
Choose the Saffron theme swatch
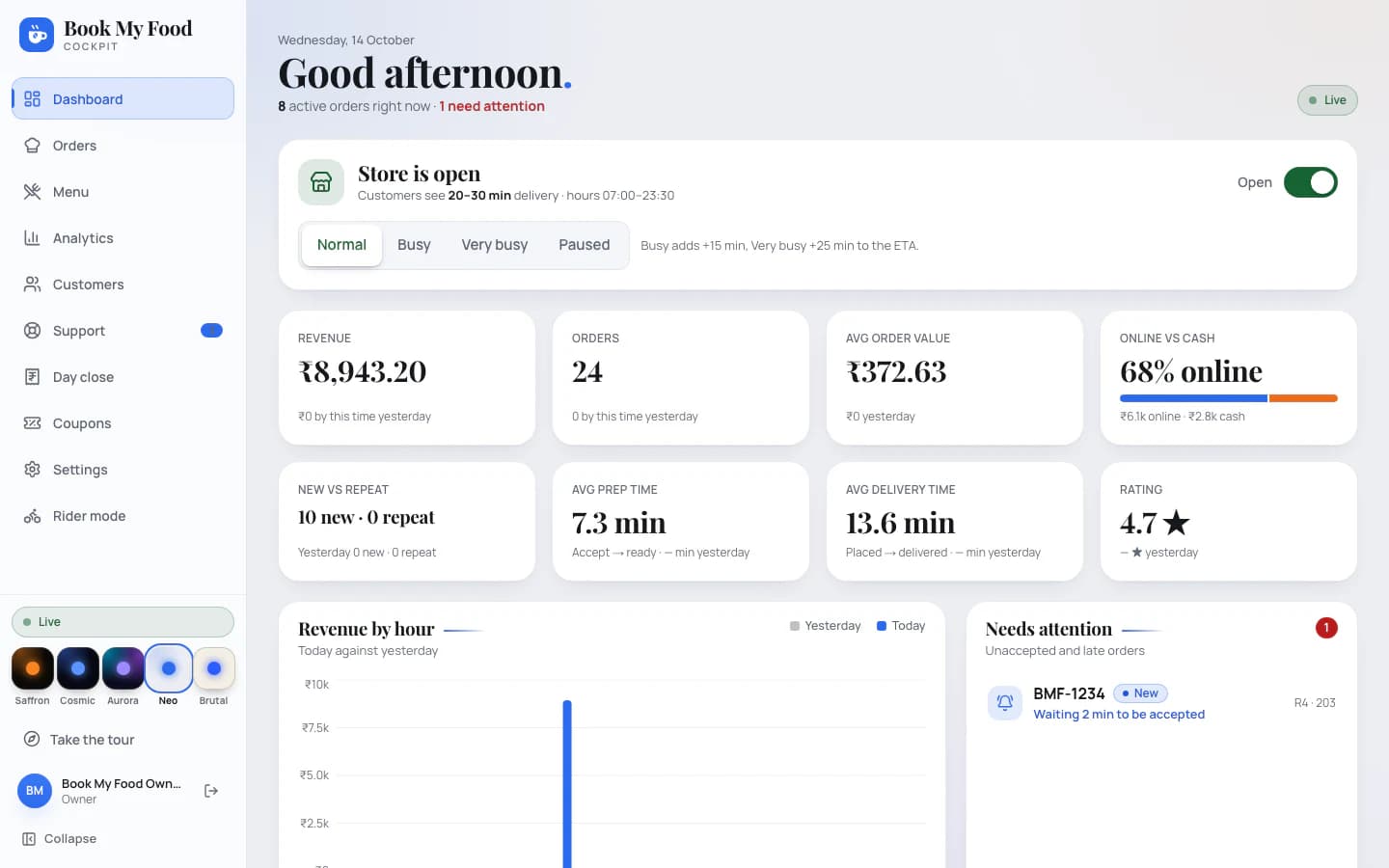[x=33, y=668]
